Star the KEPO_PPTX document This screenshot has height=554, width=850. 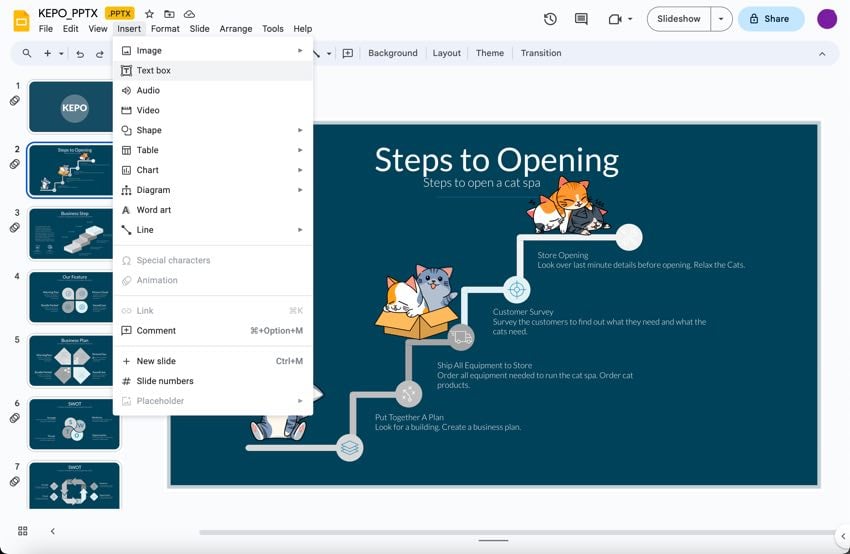point(149,14)
